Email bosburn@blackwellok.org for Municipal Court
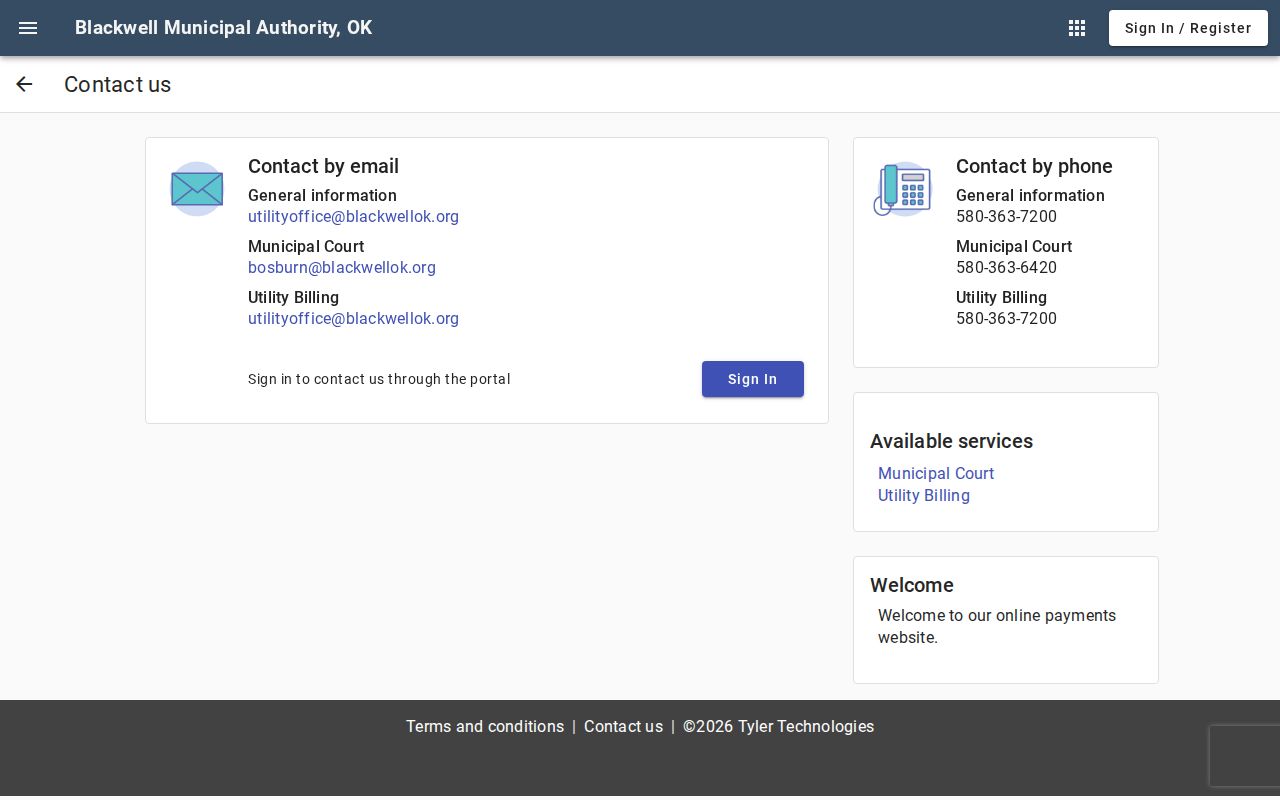1280x800 pixels. pyautogui.click(x=342, y=268)
